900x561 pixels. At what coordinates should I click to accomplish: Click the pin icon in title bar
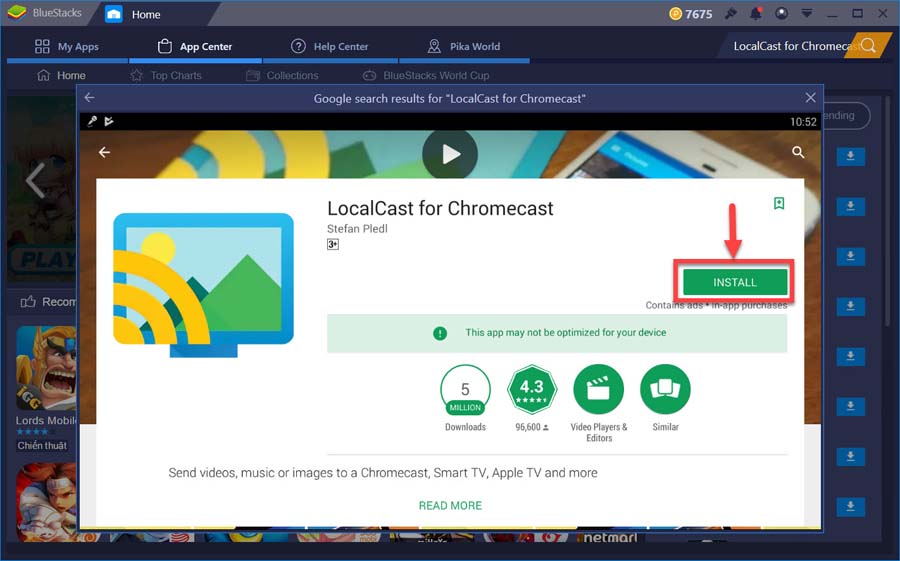pos(731,14)
